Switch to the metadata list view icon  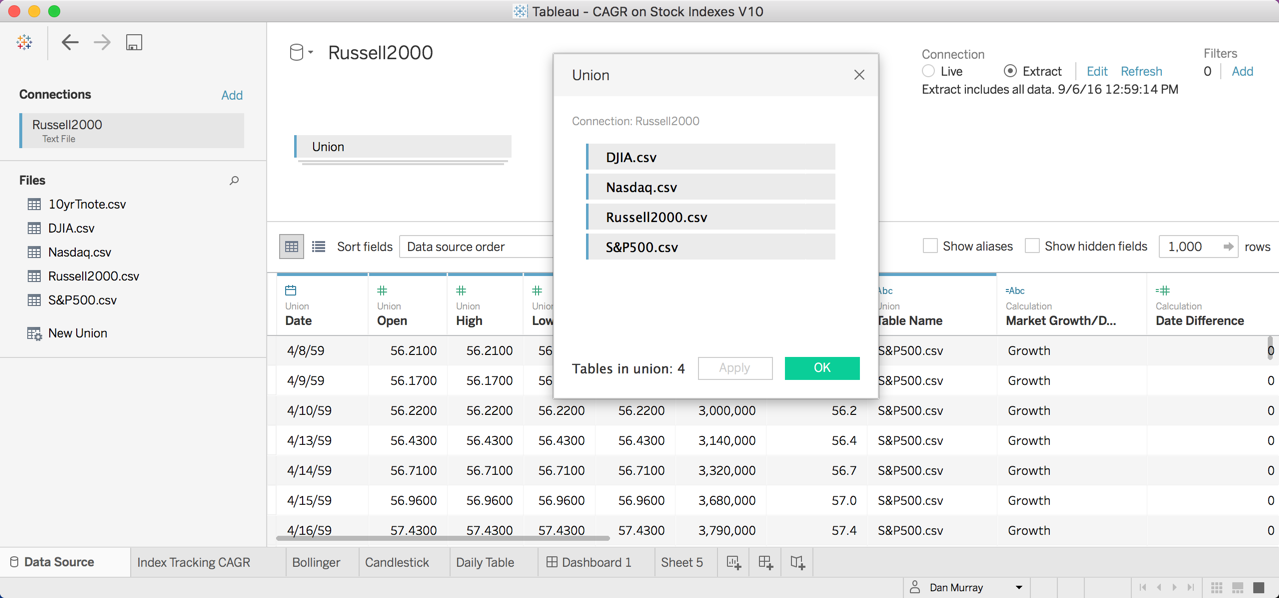(318, 246)
